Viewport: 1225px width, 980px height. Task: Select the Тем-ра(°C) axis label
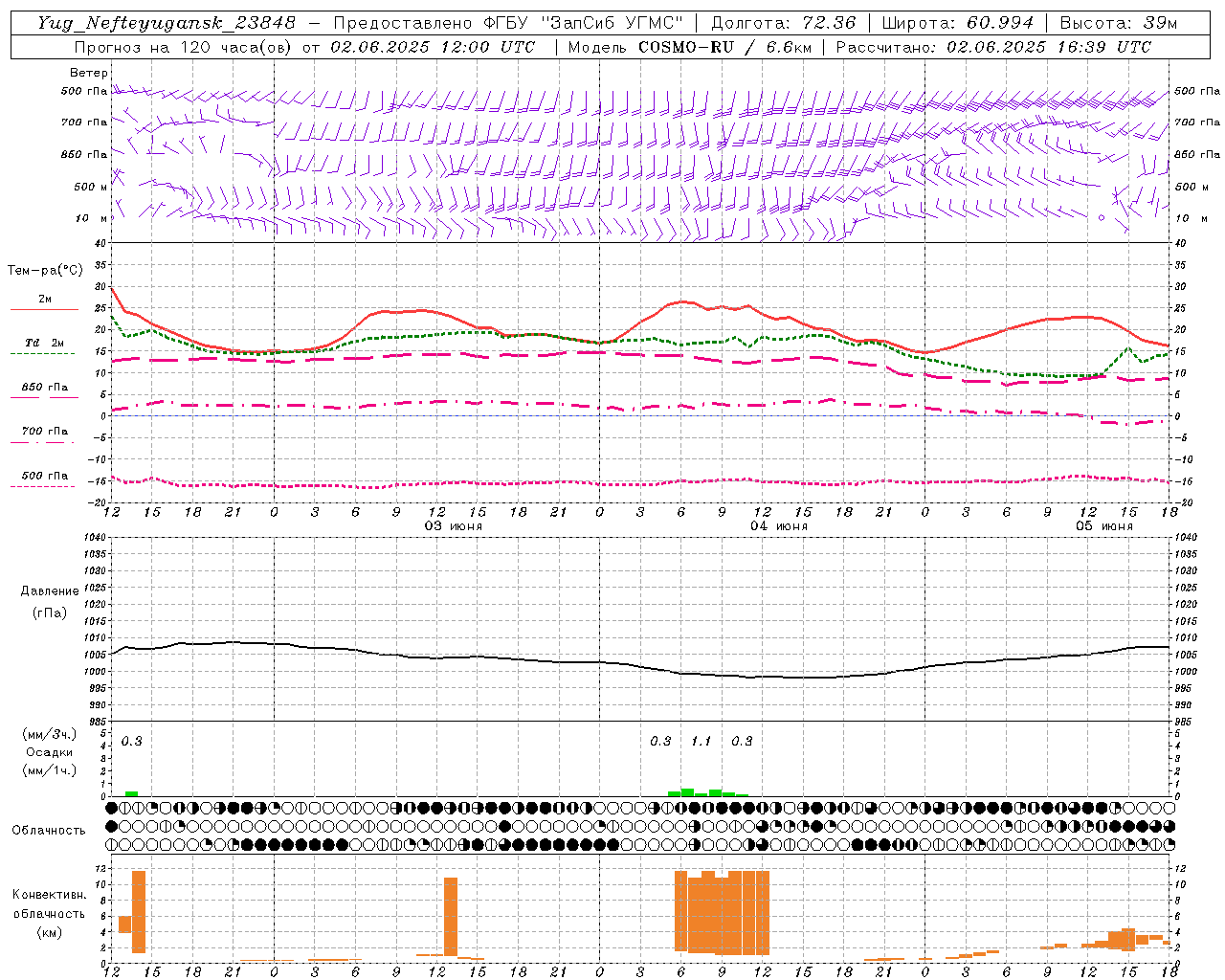pos(45,271)
